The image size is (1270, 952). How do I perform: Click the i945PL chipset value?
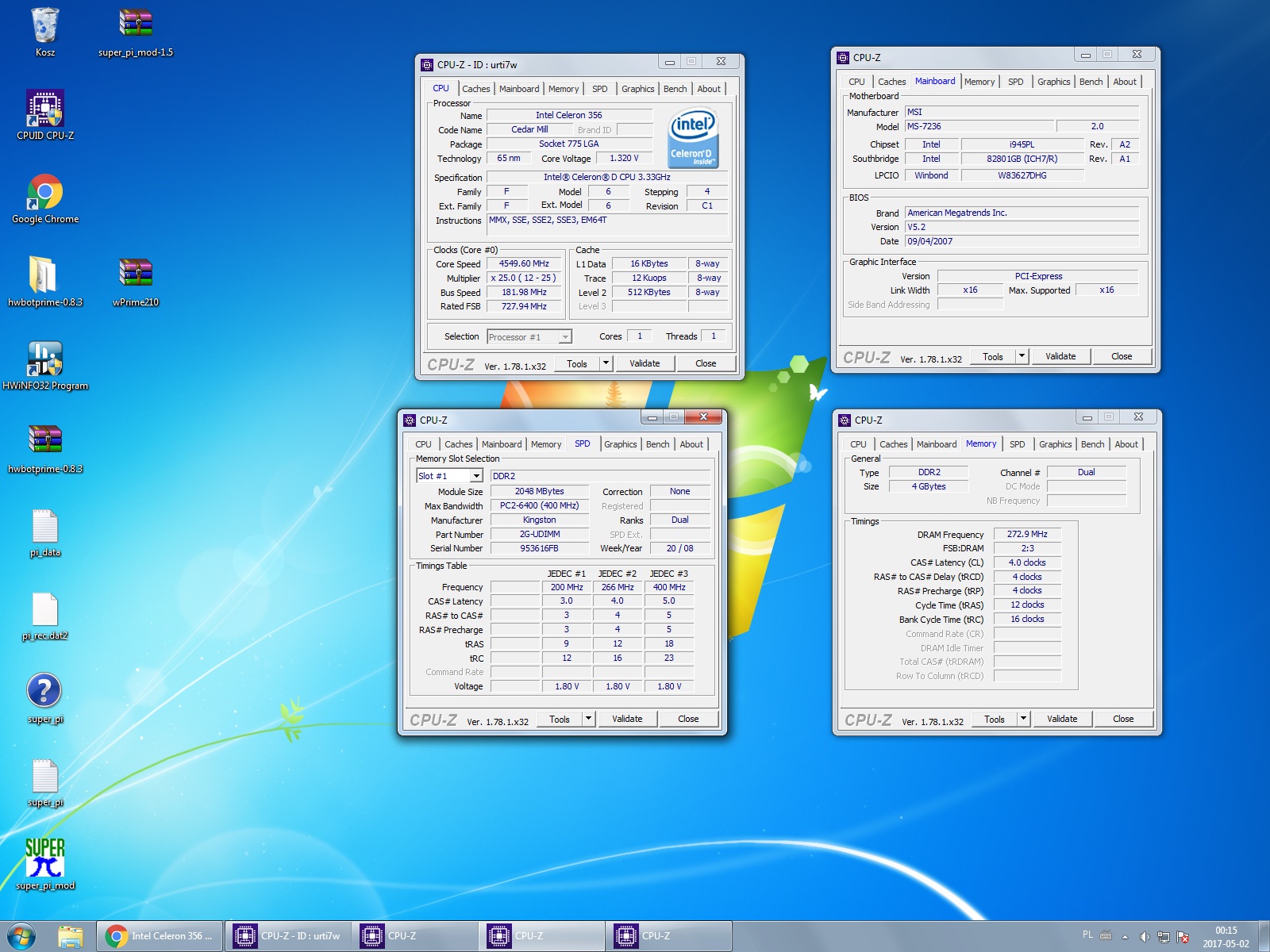(x=1022, y=144)
